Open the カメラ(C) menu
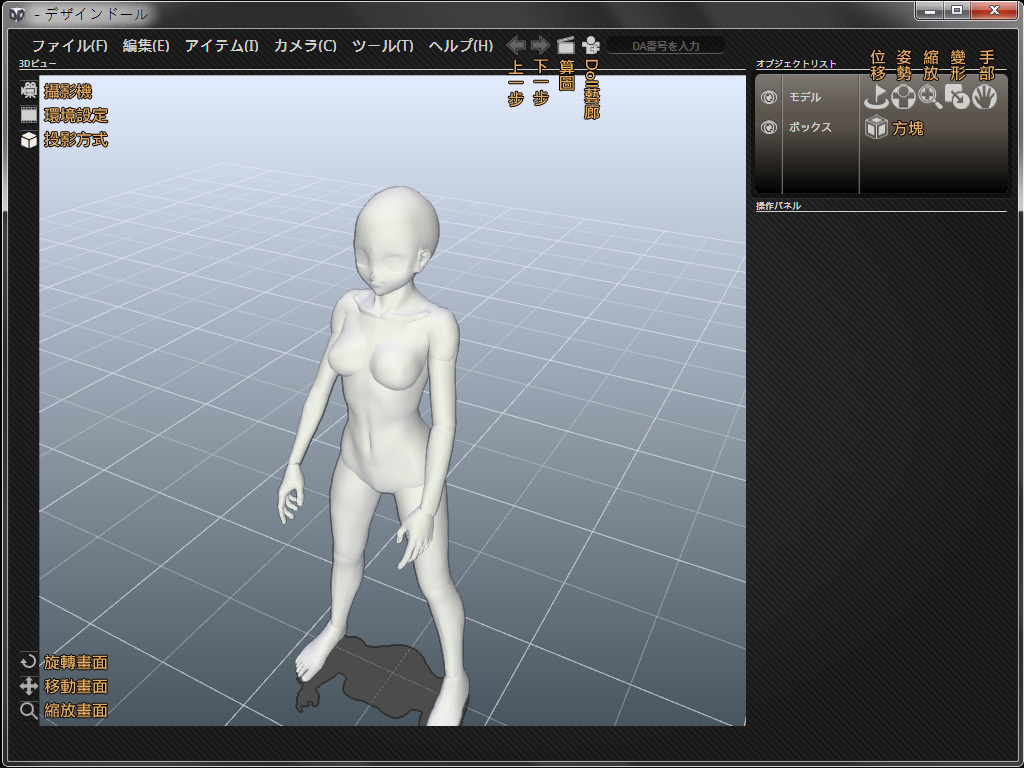 (305, 46)
